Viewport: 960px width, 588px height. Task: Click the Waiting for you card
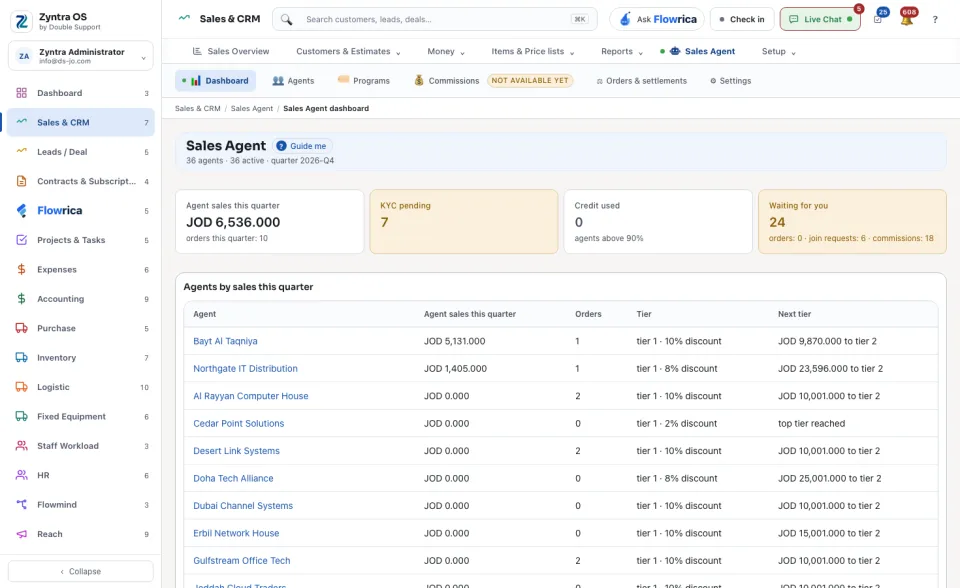click(x=852, y=221)
